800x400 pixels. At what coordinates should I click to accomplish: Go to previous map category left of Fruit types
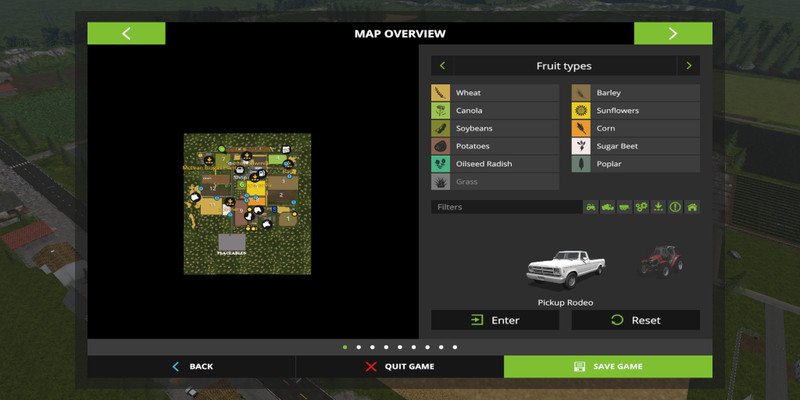pyautogui.click(x=442, y=66)
